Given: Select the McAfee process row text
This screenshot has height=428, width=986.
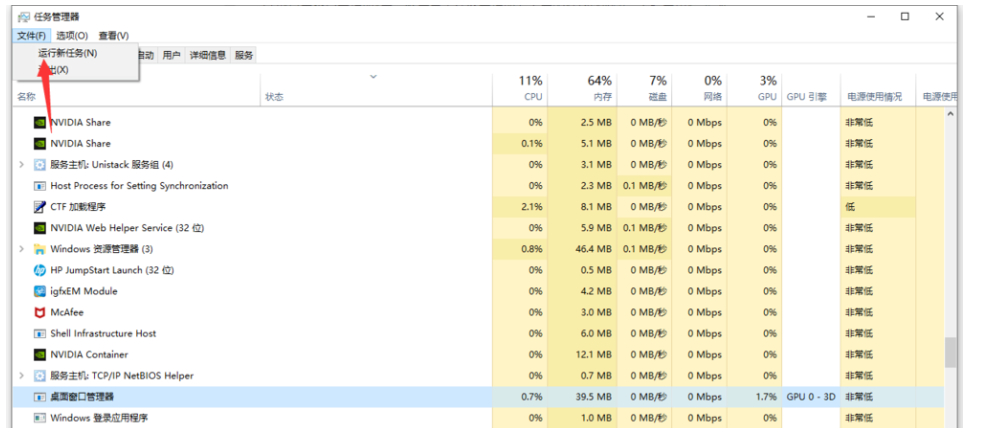Looking at the screenshot, I should (67, 312).
